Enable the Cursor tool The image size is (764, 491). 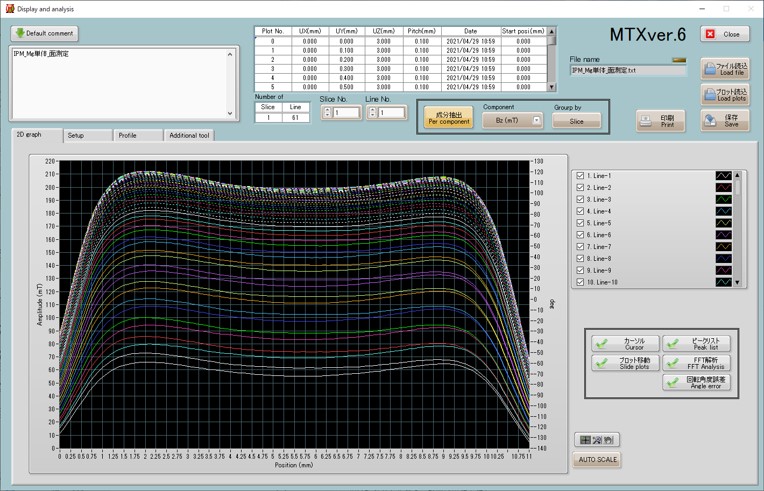point(626,344)
